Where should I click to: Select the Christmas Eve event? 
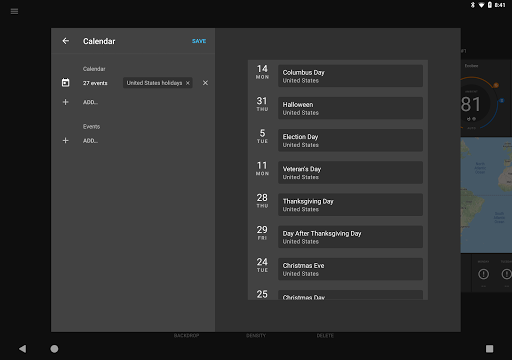pyautogui.click(x=350, y=269)
